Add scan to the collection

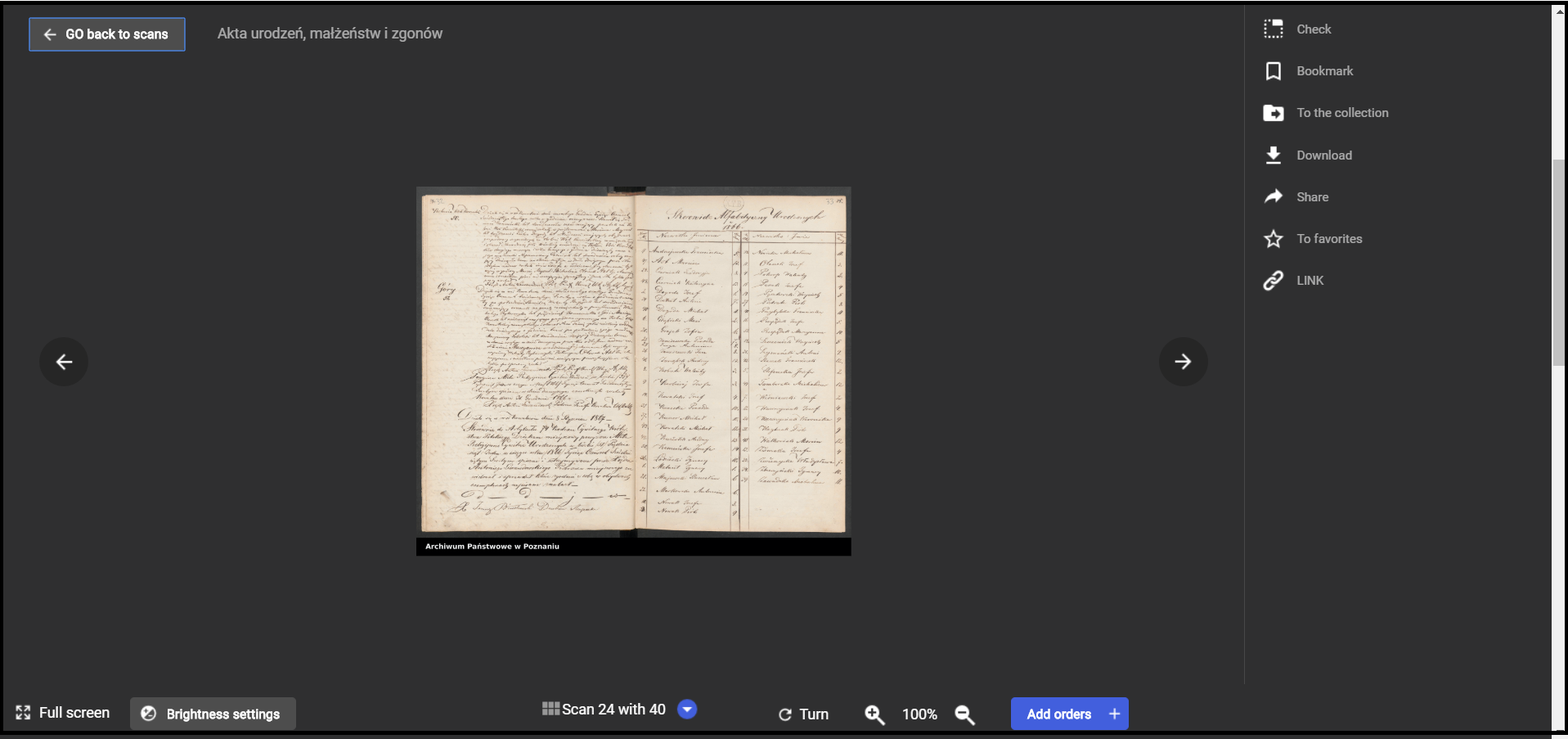(x=1273, y=113)
